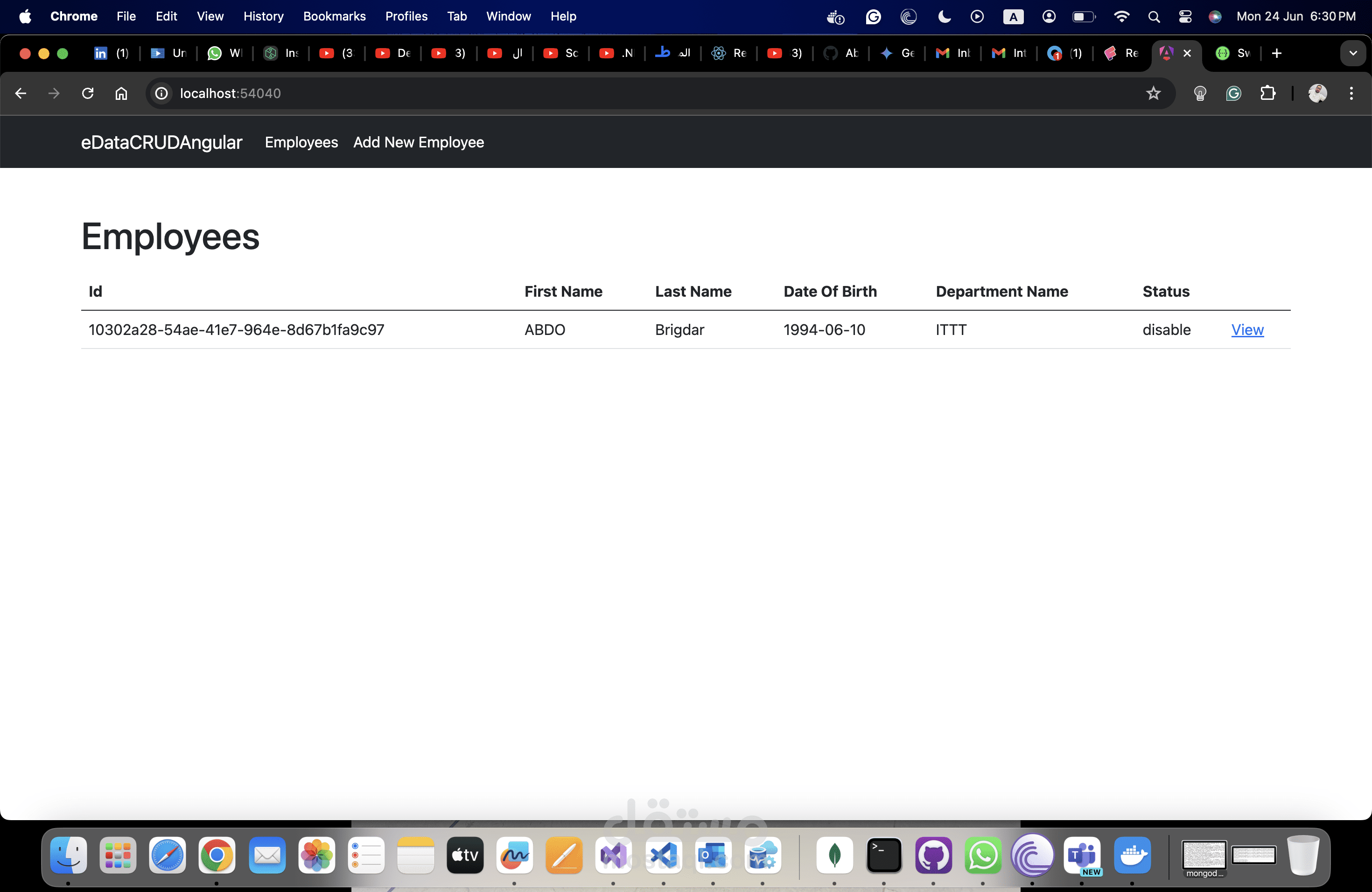This screenshot has height=892, width=1372.
Task: Toggle Do Not Disturb moon icon
Action: coord(944,17)
